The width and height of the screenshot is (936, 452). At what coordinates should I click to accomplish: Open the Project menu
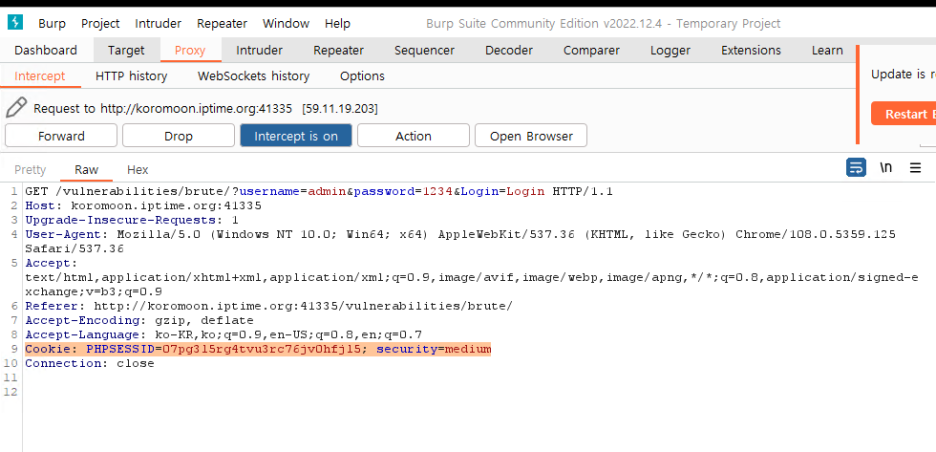click(x=100, y=24)
